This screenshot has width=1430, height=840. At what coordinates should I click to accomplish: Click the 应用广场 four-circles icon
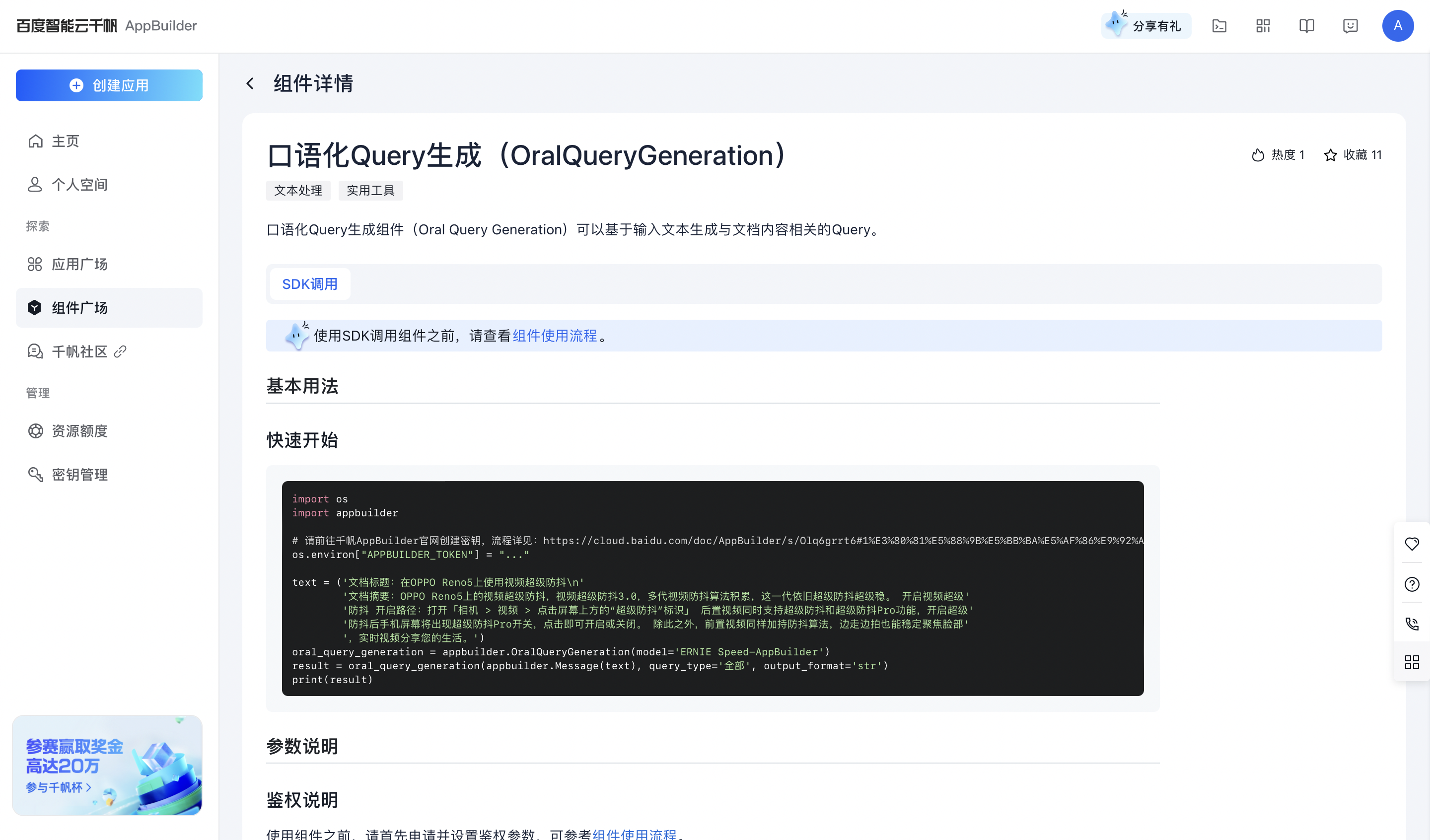(x=35, y=264)
